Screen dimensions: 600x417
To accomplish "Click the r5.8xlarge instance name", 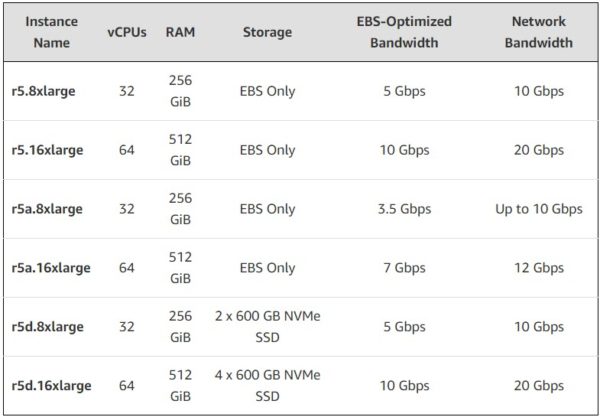I will pos(43,91).
